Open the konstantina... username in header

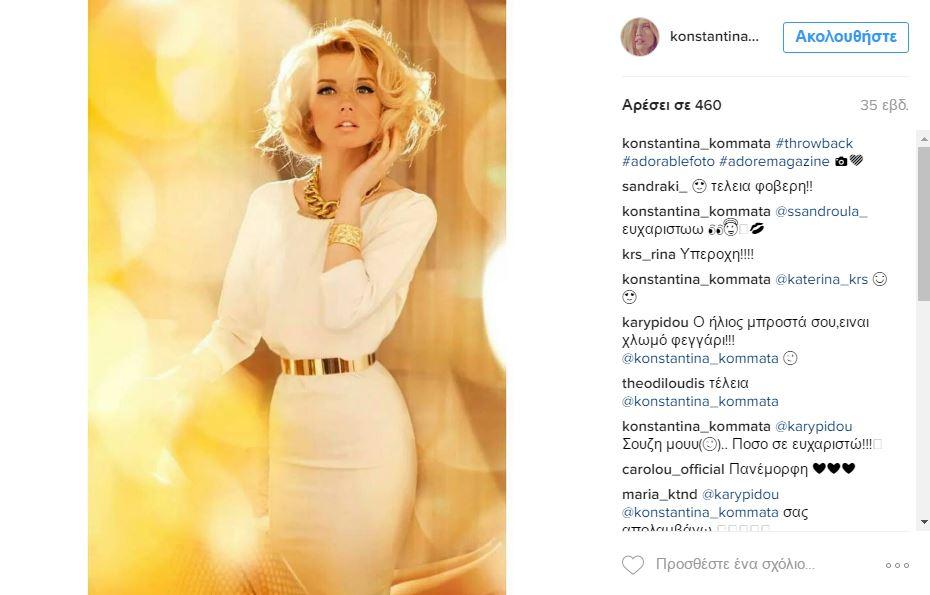pyautogui.click(x=714, y=37)
